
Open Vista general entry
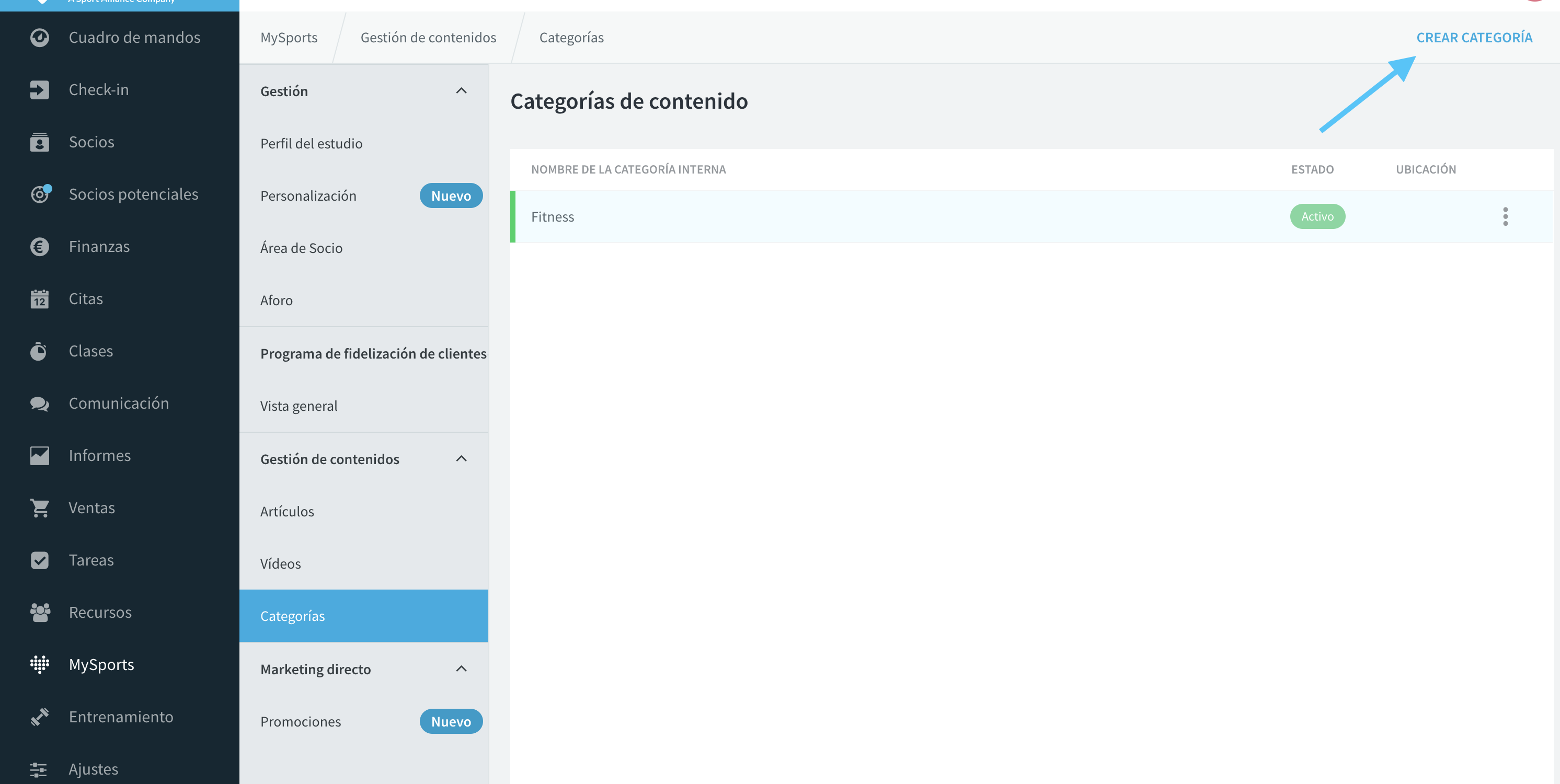299,406
